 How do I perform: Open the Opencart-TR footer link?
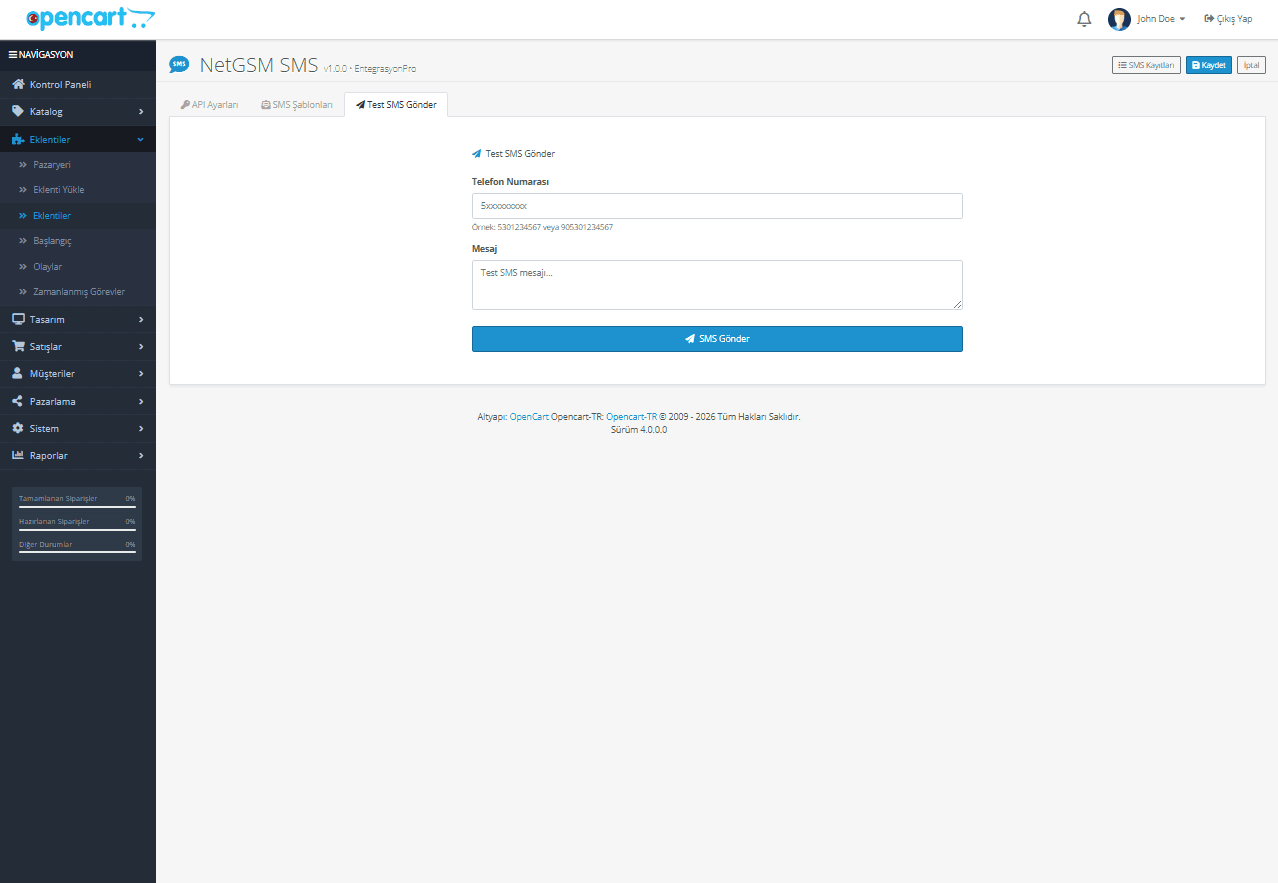click(631, 417)
